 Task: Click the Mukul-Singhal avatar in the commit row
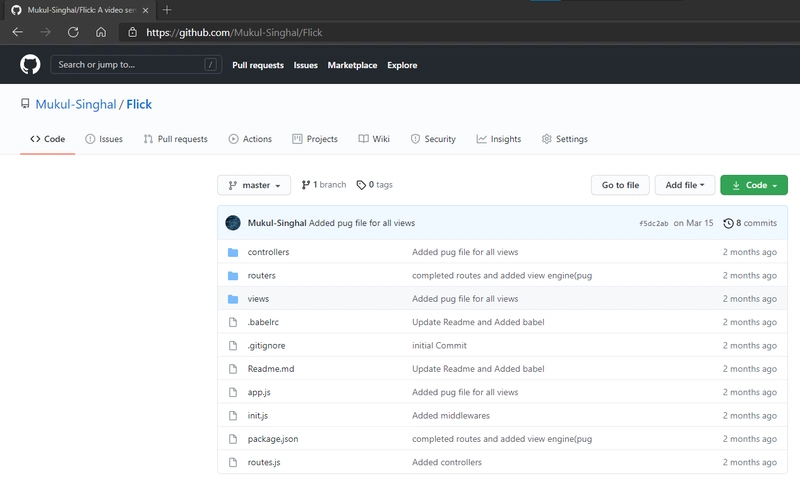coord(233,223)
